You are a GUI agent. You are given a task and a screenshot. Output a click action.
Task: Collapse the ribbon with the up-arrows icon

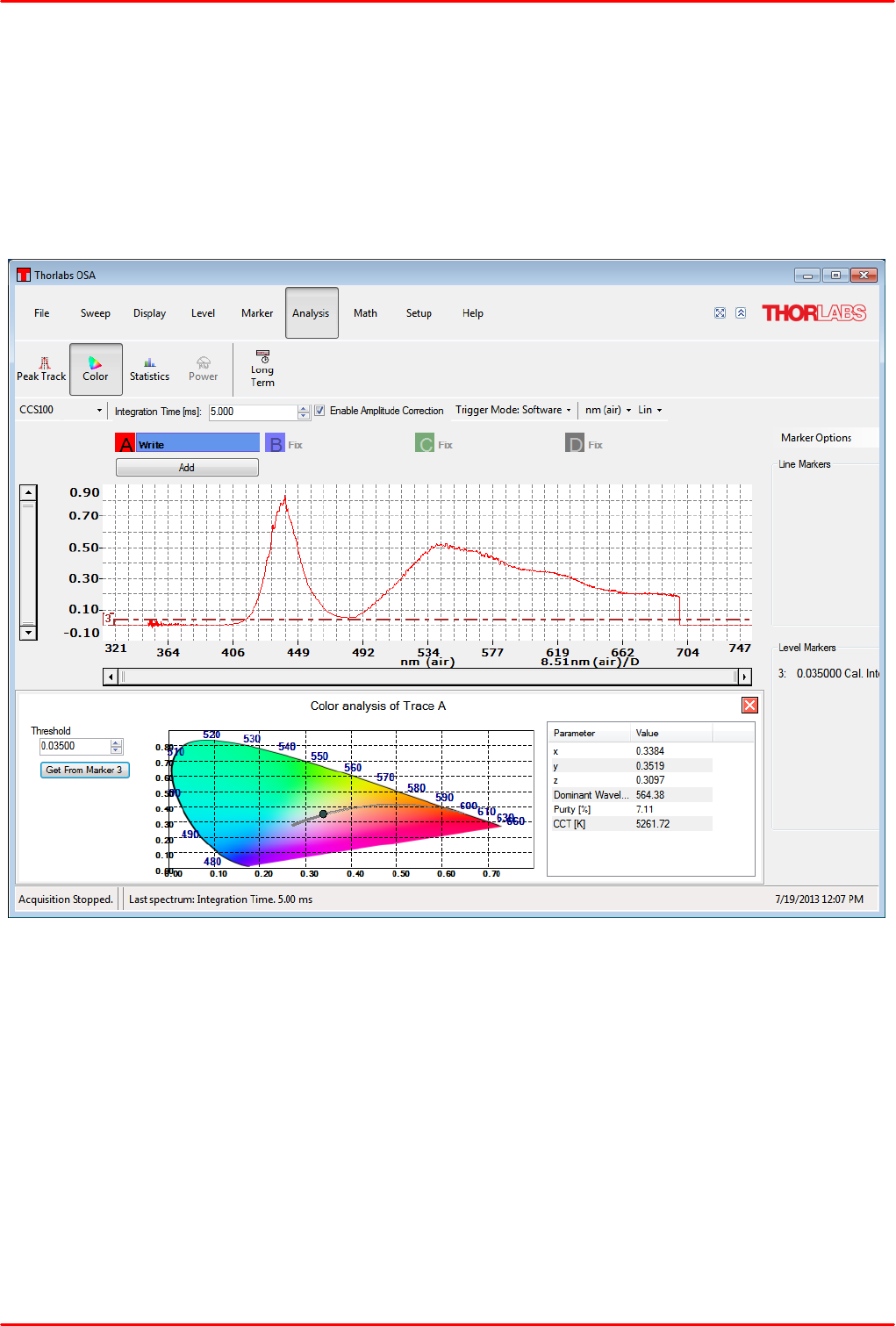[x=741, y=313]
